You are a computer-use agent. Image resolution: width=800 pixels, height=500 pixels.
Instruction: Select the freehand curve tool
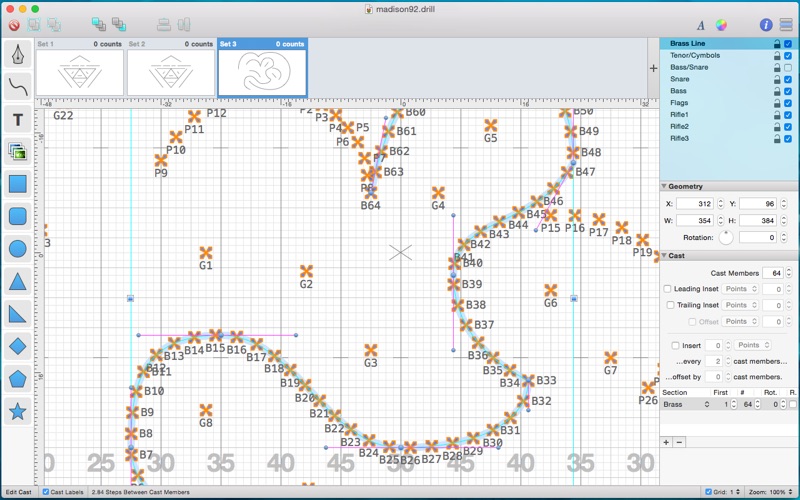(x=18, y=87)
